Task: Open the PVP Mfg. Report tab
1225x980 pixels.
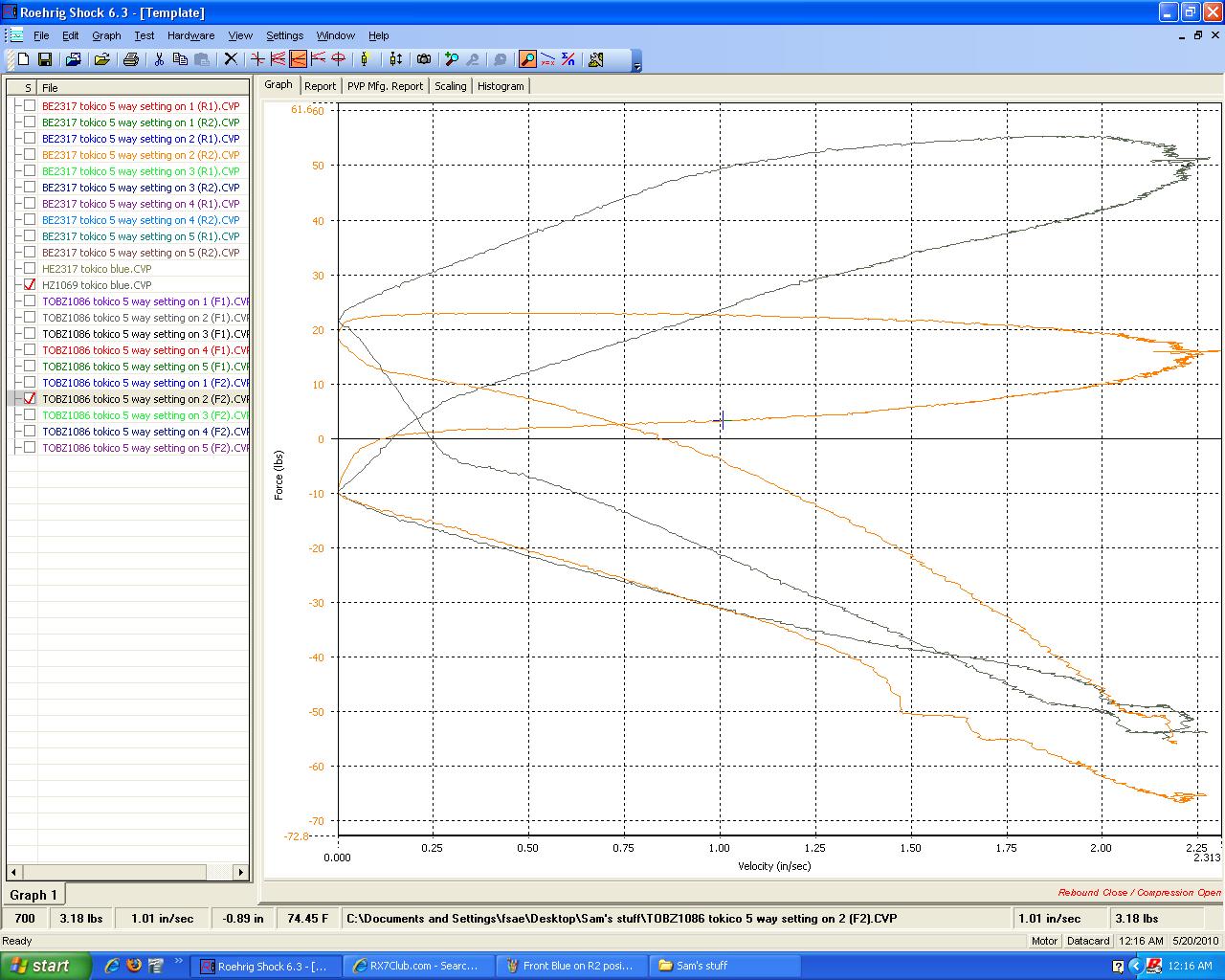Action: pyautogui.click(x=385, y=86)
